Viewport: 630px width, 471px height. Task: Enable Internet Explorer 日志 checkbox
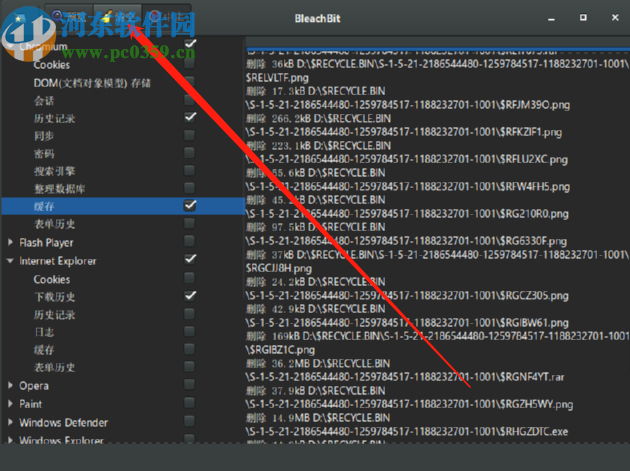[x=190, y=332]
